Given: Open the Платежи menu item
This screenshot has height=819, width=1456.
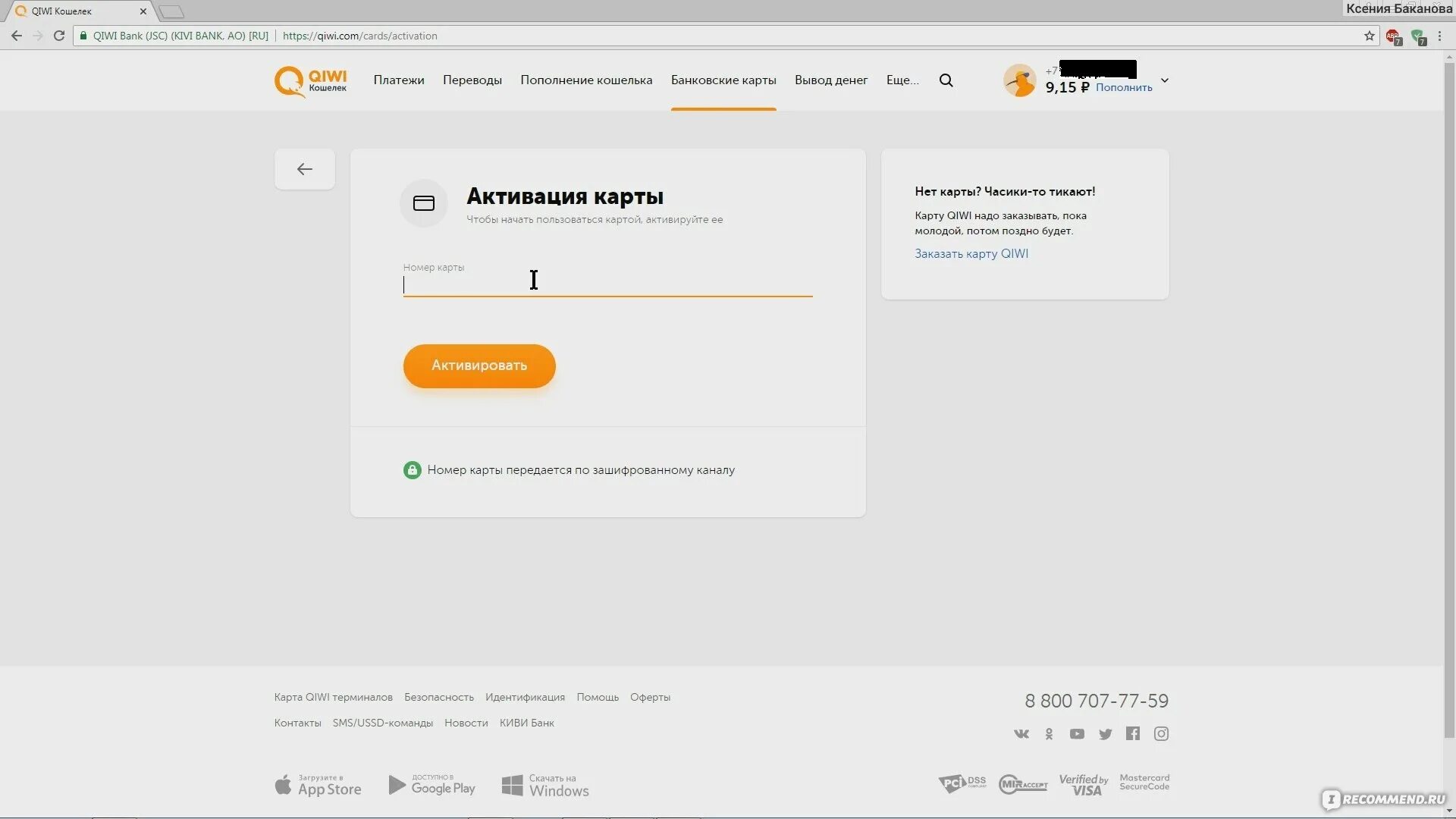Looking at the screenshot, I should [x=399, y=80].
